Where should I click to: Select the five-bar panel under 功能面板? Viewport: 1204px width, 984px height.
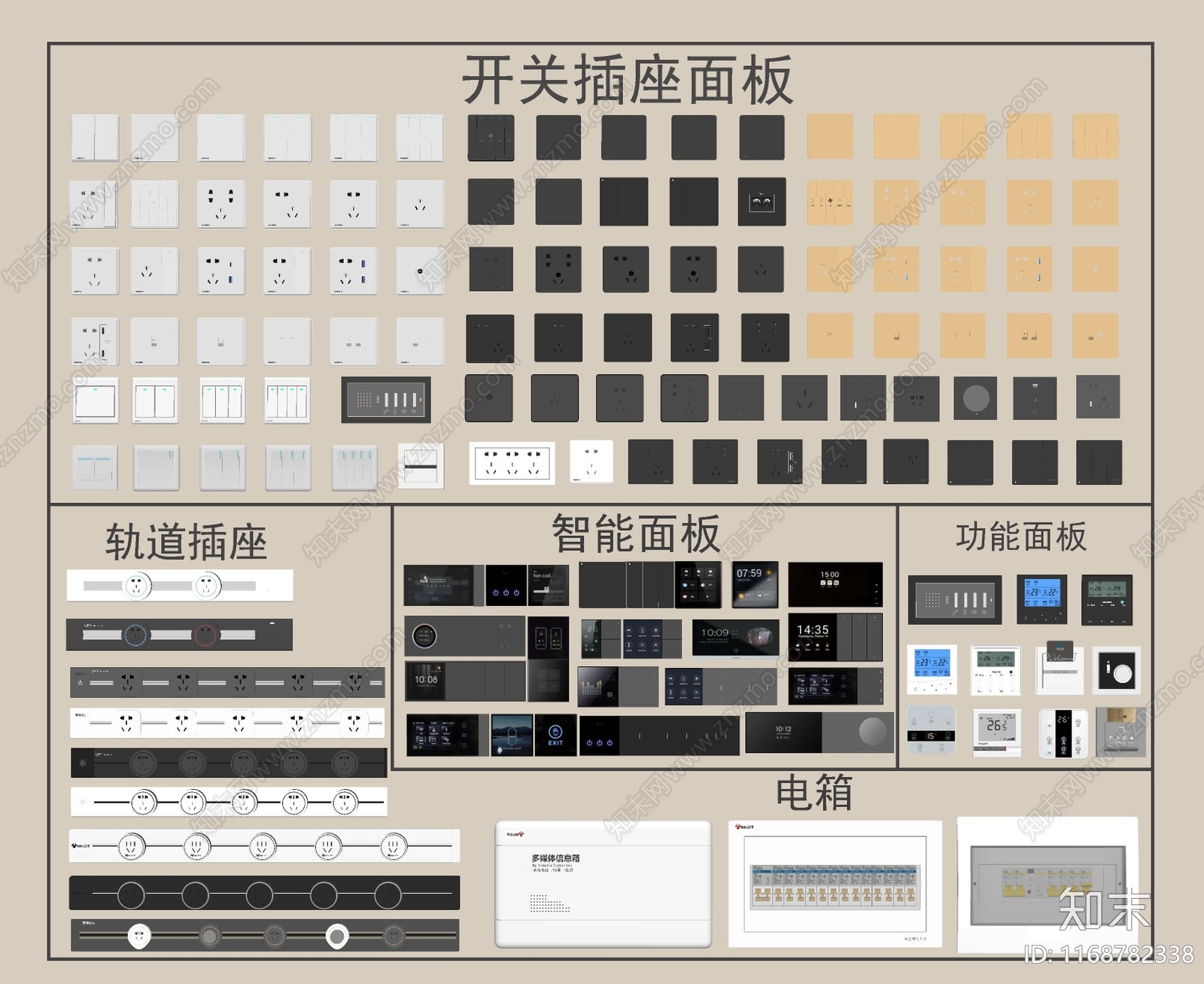tap(955, 600)
